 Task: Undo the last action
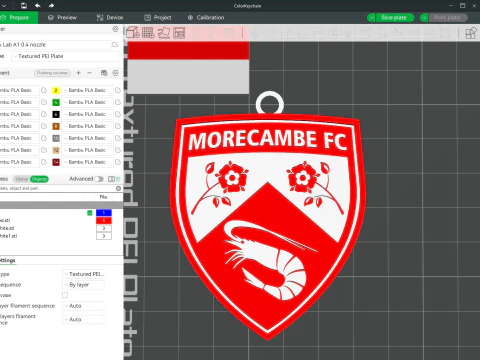38,6
